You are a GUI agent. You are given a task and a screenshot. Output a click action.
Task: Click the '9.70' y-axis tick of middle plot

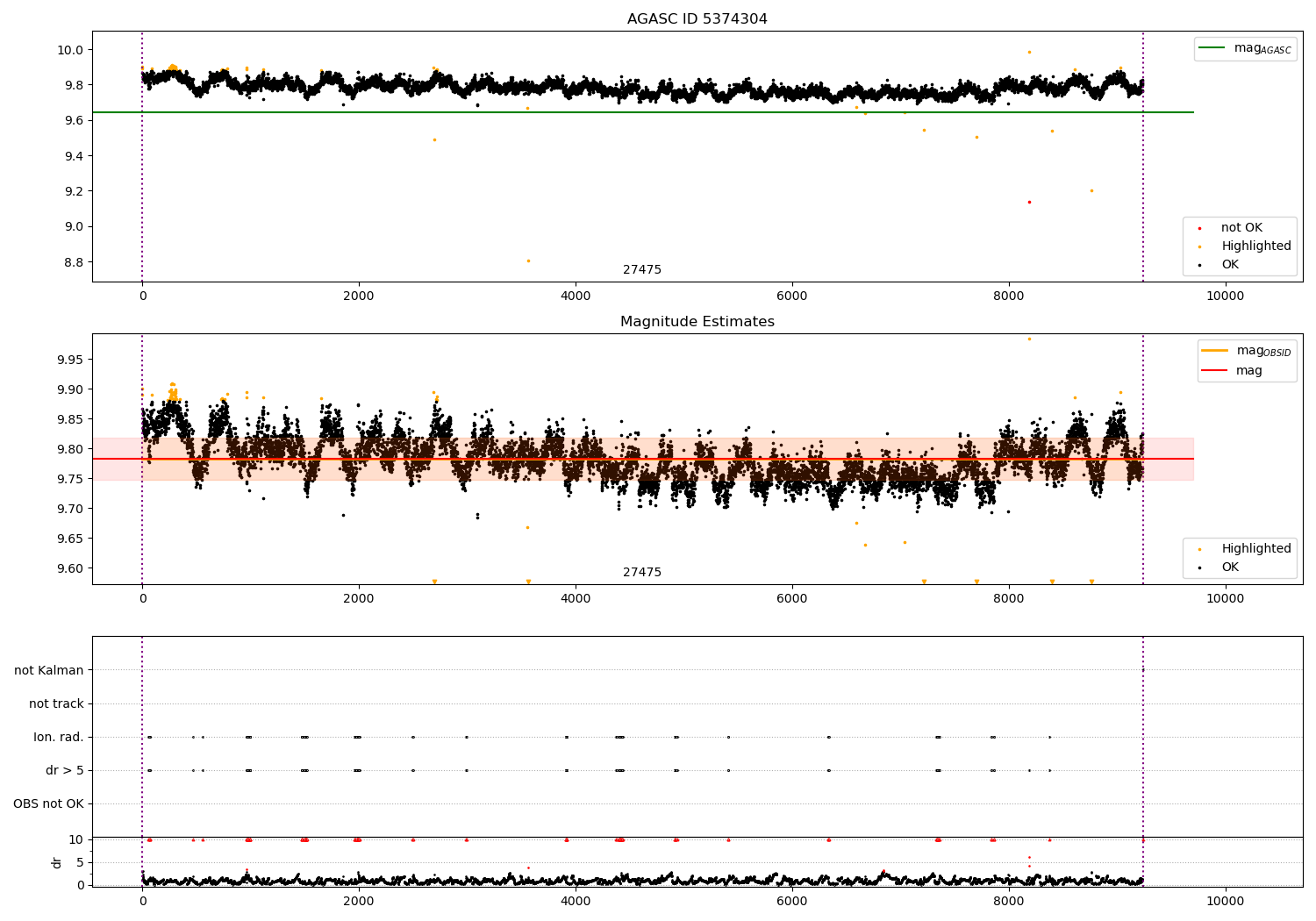click(x=70, y=509)
